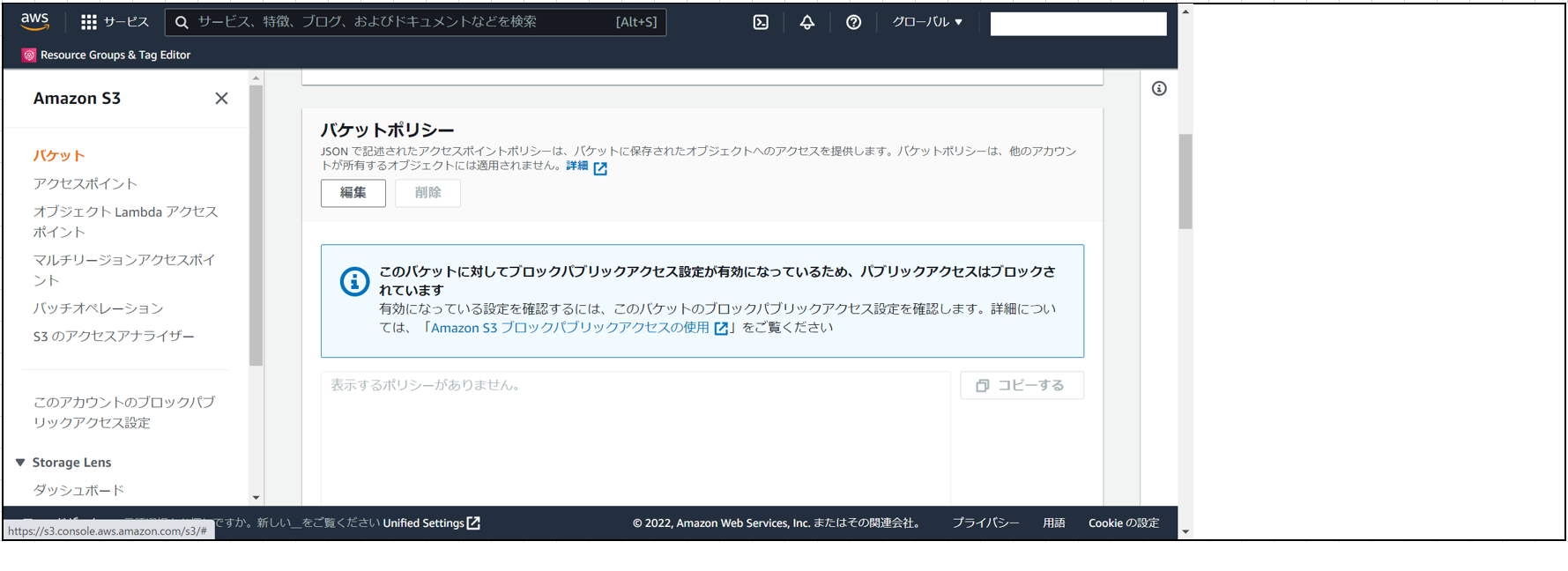1568x571 pixels.
Task: Click the page scroll up arrow
Action: (x=1185, y=11)
